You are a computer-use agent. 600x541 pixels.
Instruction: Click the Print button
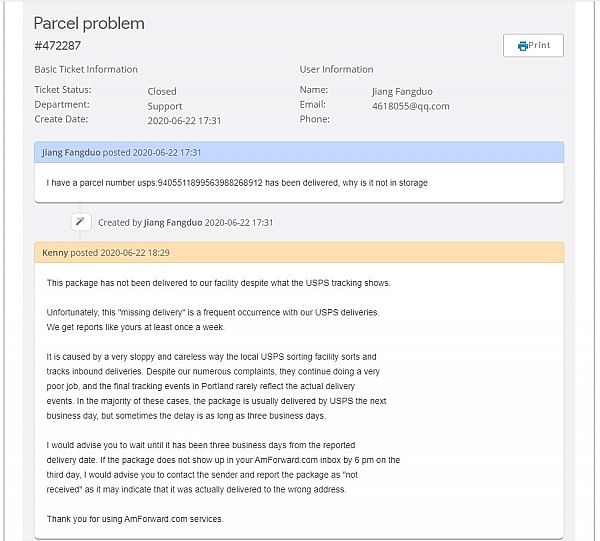(533, 45)
